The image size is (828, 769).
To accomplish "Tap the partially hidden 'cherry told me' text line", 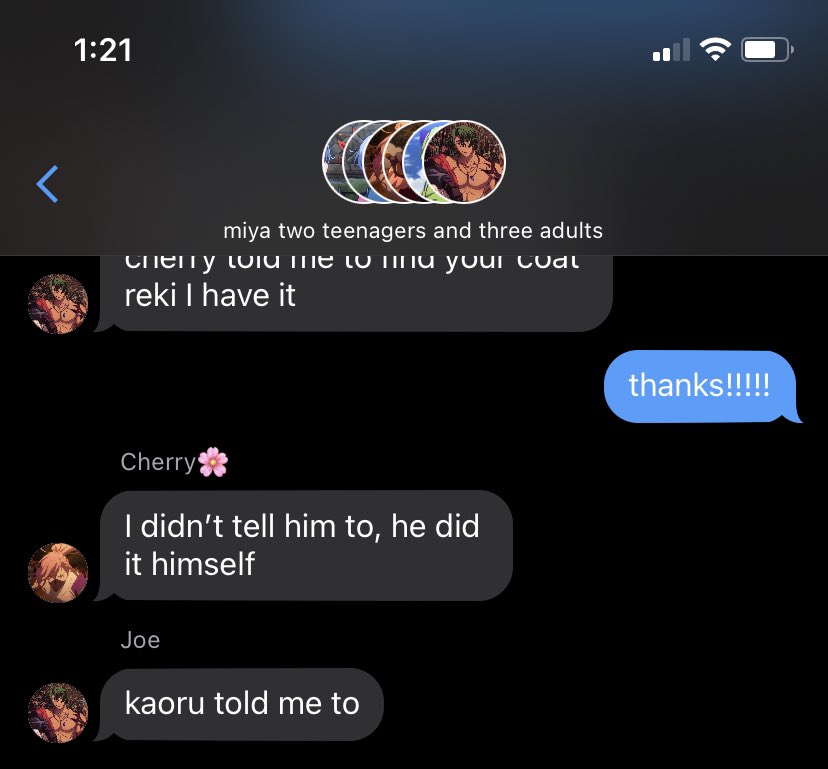I will 352,262.
